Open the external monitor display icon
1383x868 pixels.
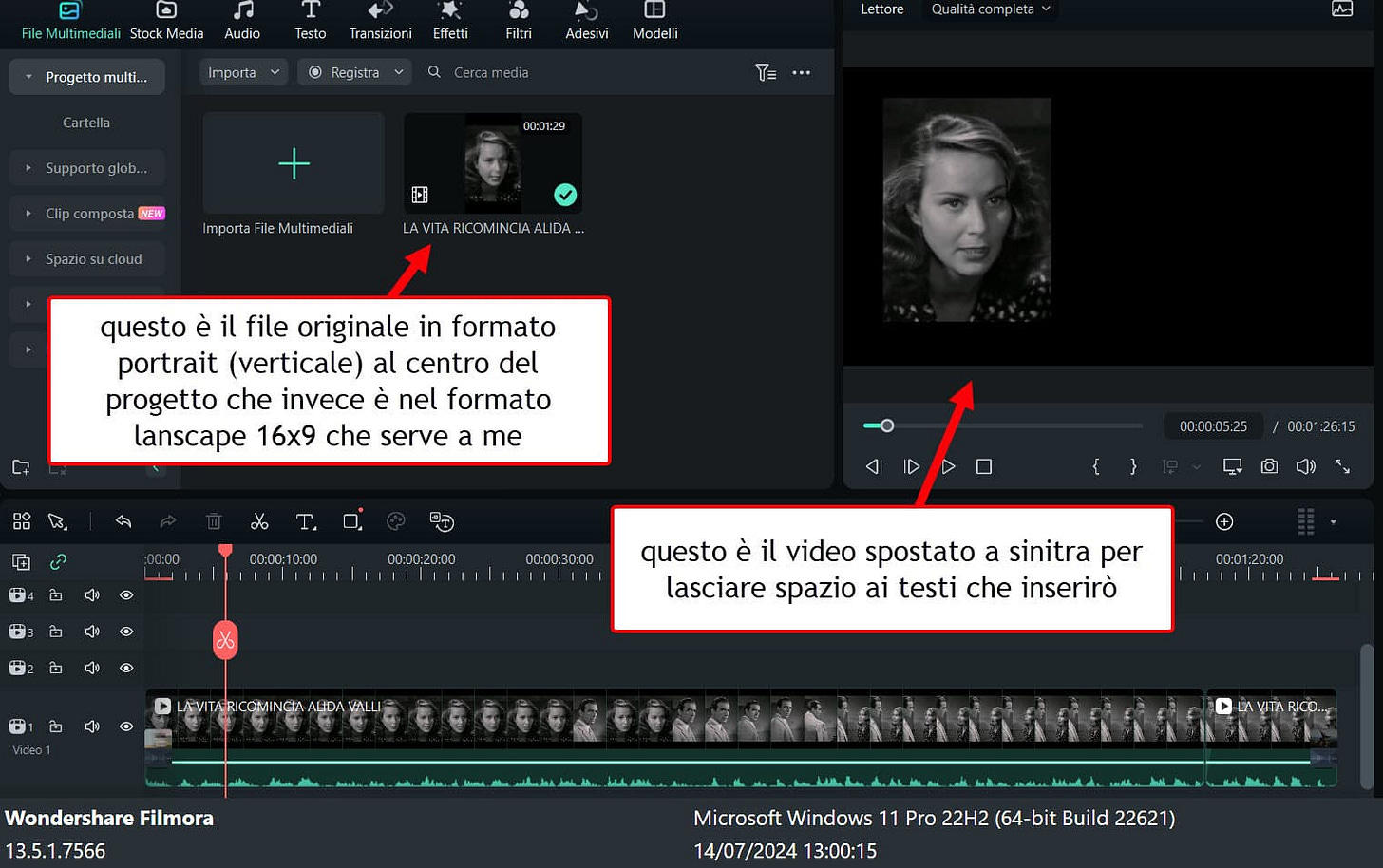(1232, 466)
